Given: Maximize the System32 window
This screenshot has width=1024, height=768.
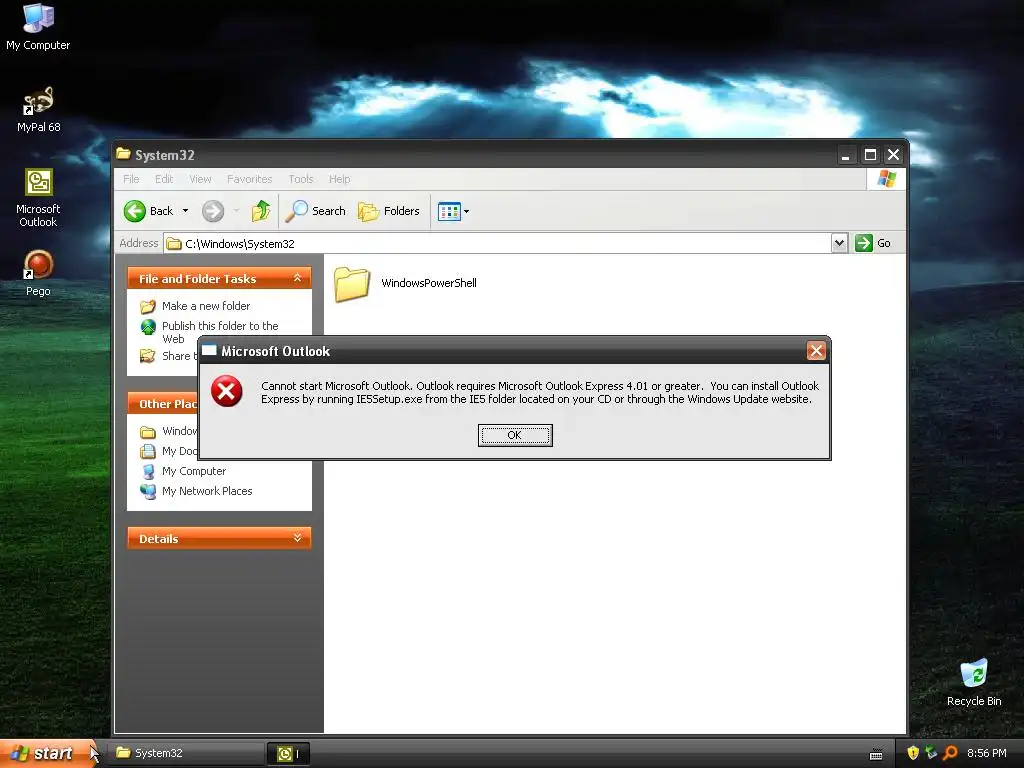Looking at the screenshot, I should click(870, 155).
